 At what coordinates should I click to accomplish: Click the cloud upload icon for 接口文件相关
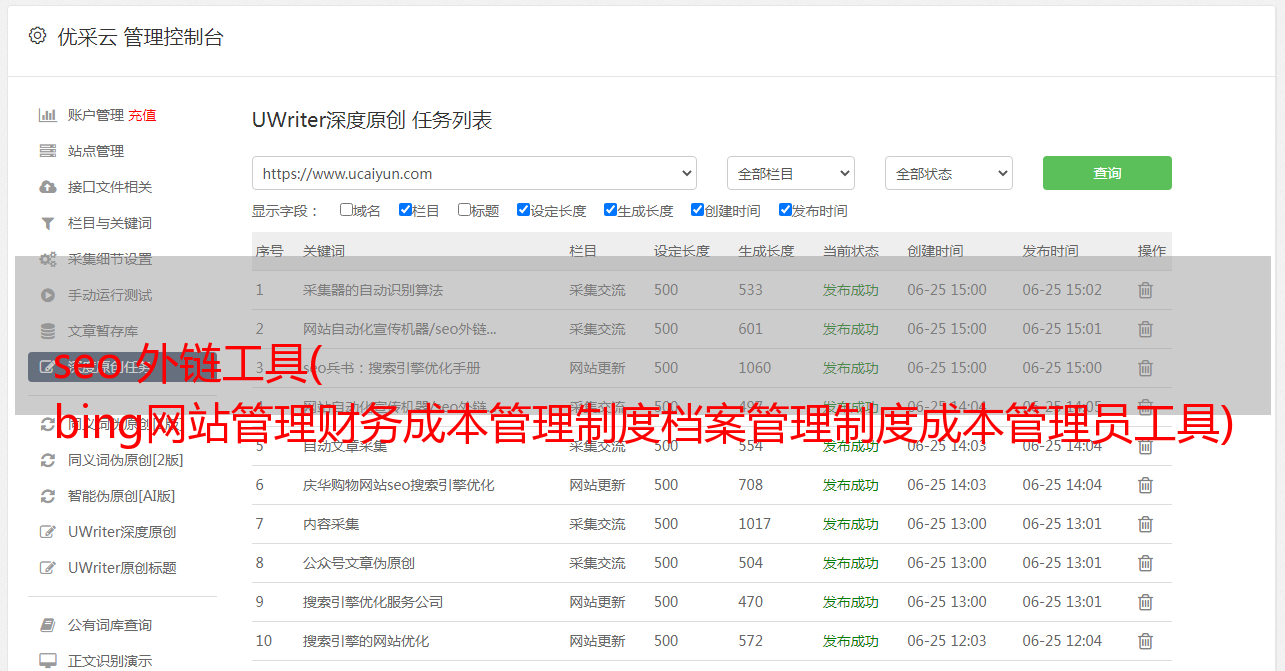47,187
